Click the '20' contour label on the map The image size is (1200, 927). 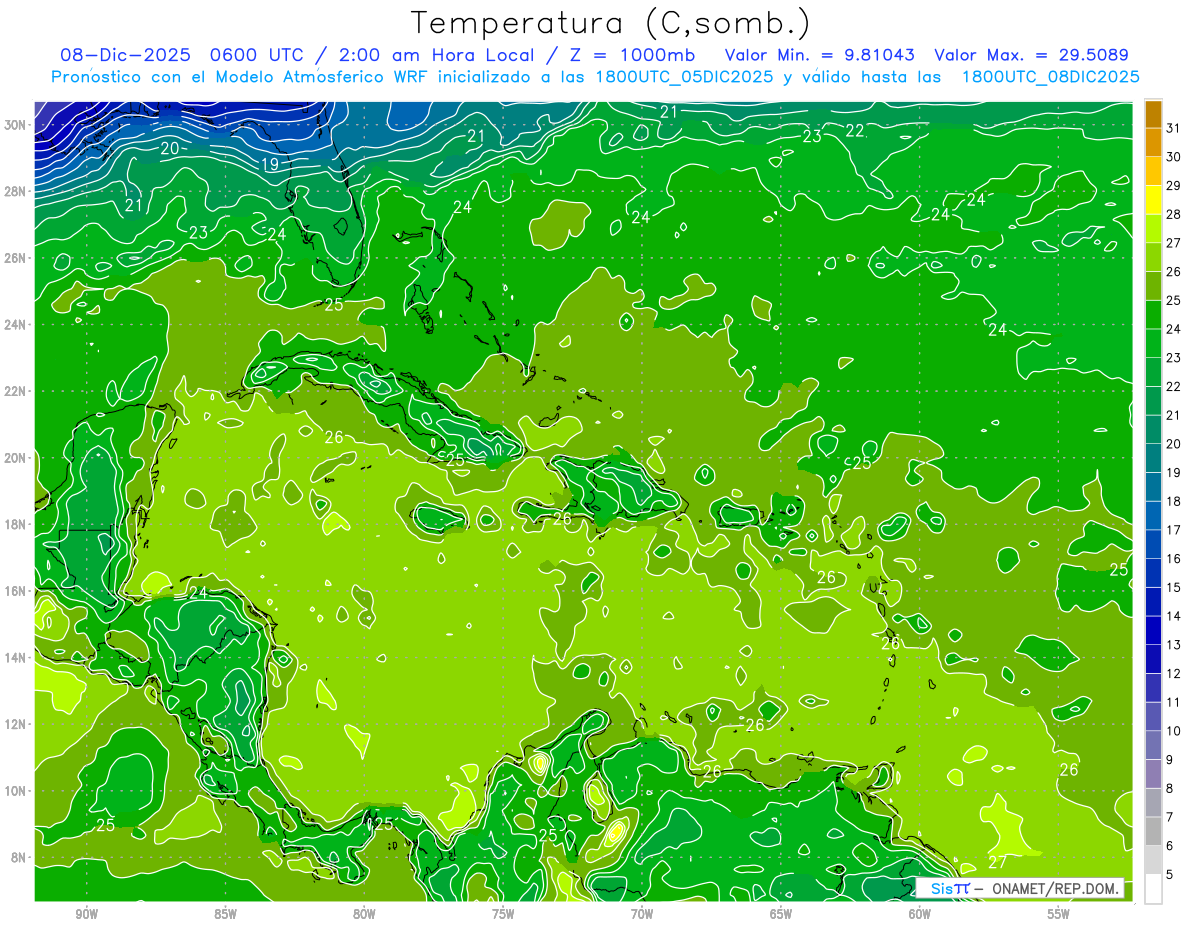(x=170, y=148)
